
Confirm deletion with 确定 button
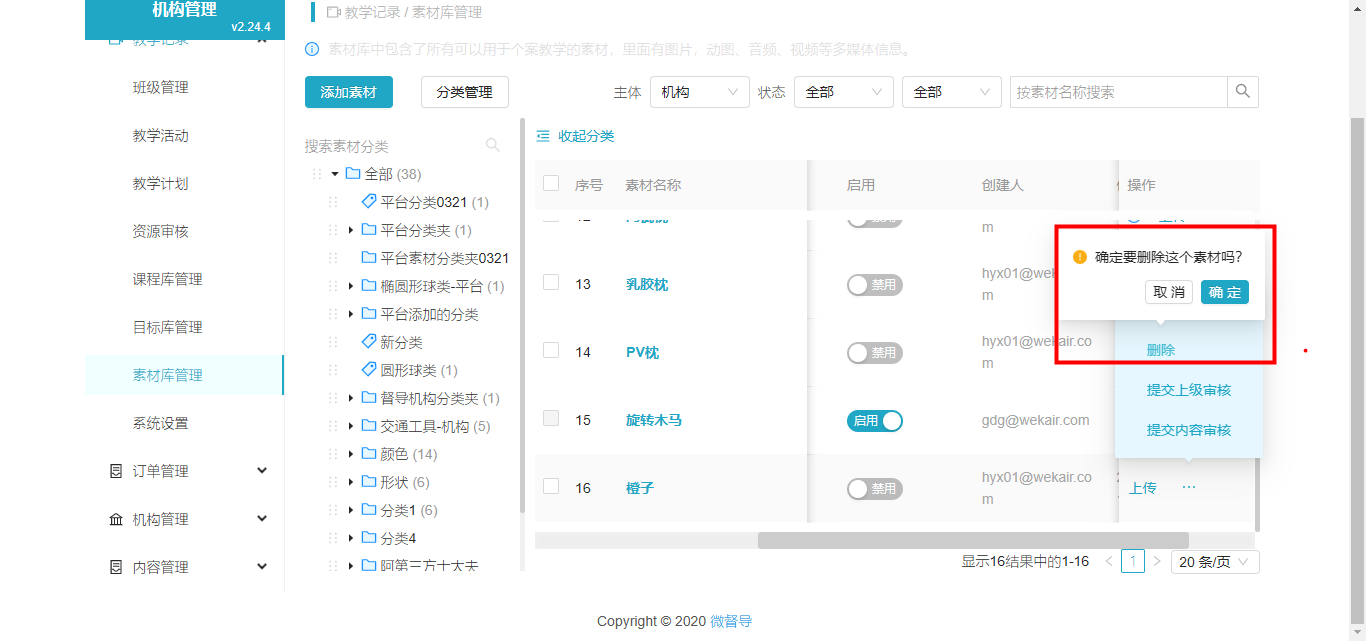pos(1225,292)
